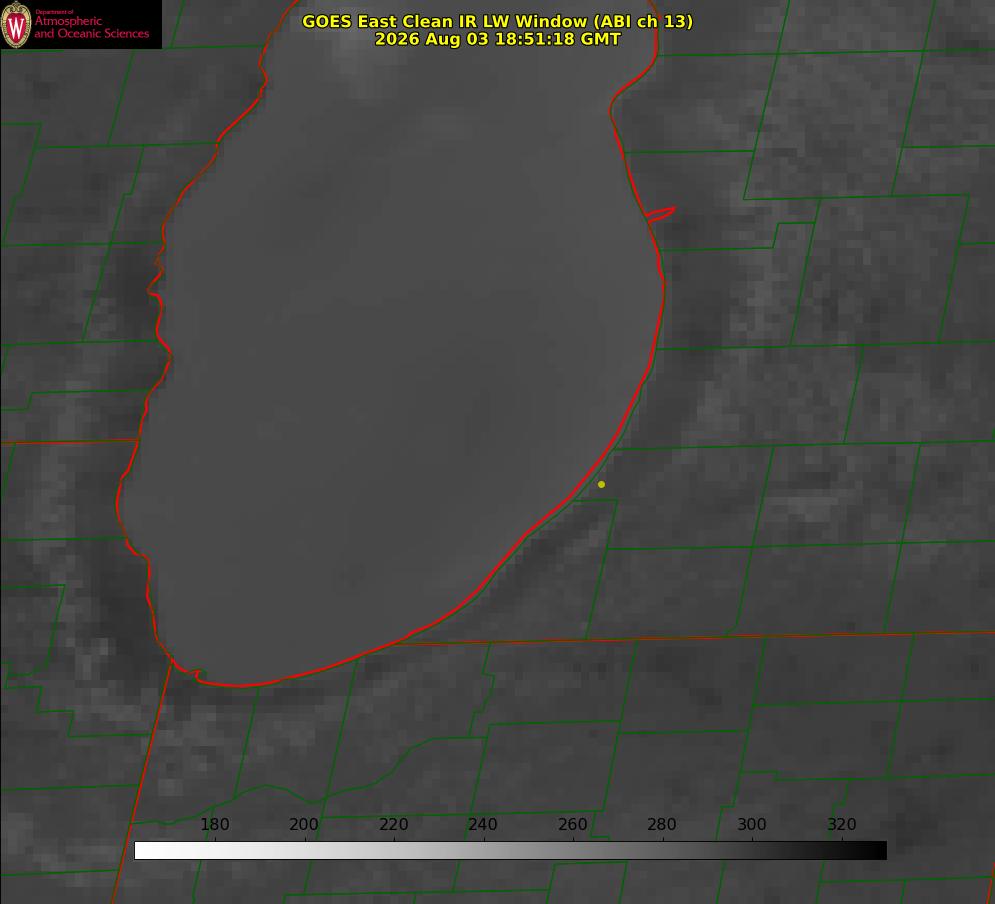Click the 240 tick label on the colorbar

click(483, 824)
